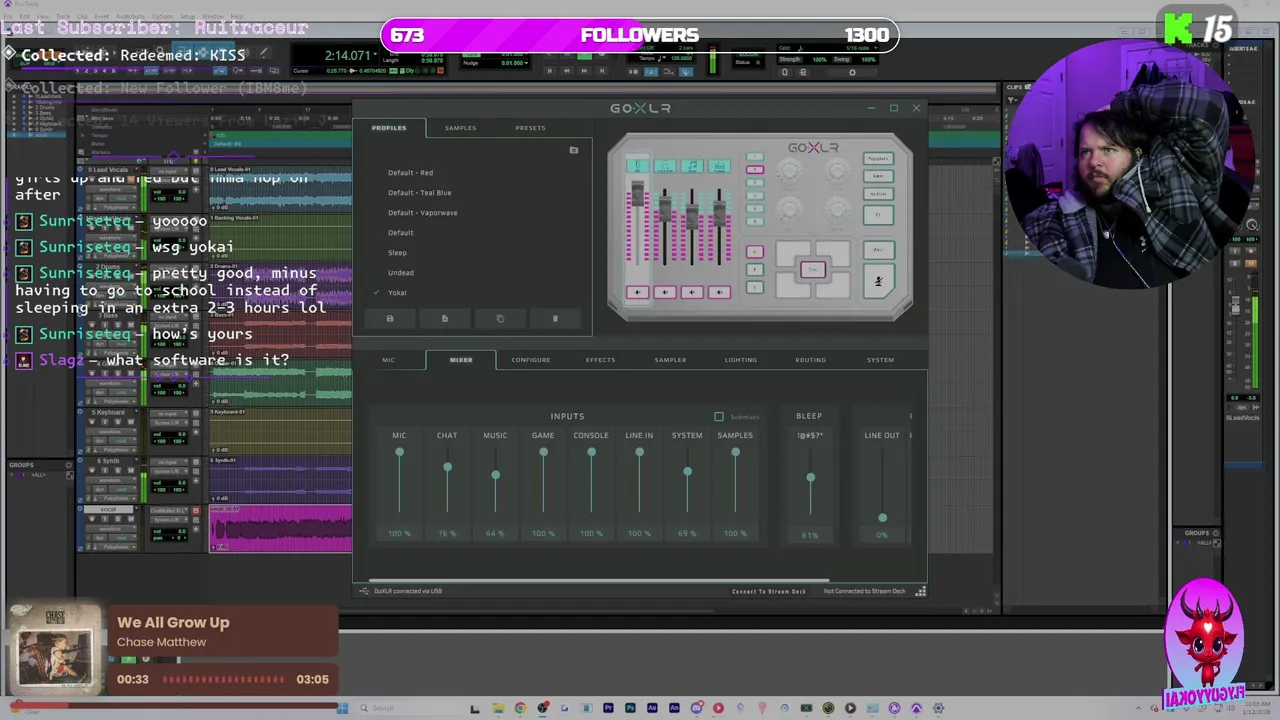This screenshot has width=1280, height=720.
Task: Toggle the Hardtune effect button on device
Action: (x=879, y=194)
